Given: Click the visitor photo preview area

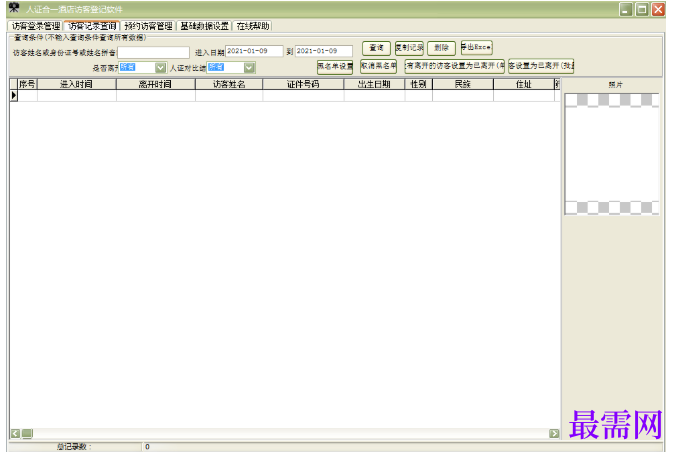Looking at the screenshot, I should (x=612, y=154).
